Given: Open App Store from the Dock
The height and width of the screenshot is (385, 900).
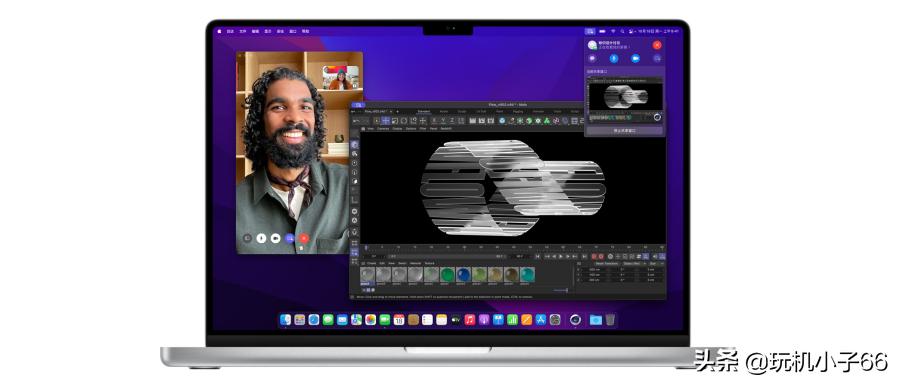Looking at the screenshot, I should tap(541, 320).
